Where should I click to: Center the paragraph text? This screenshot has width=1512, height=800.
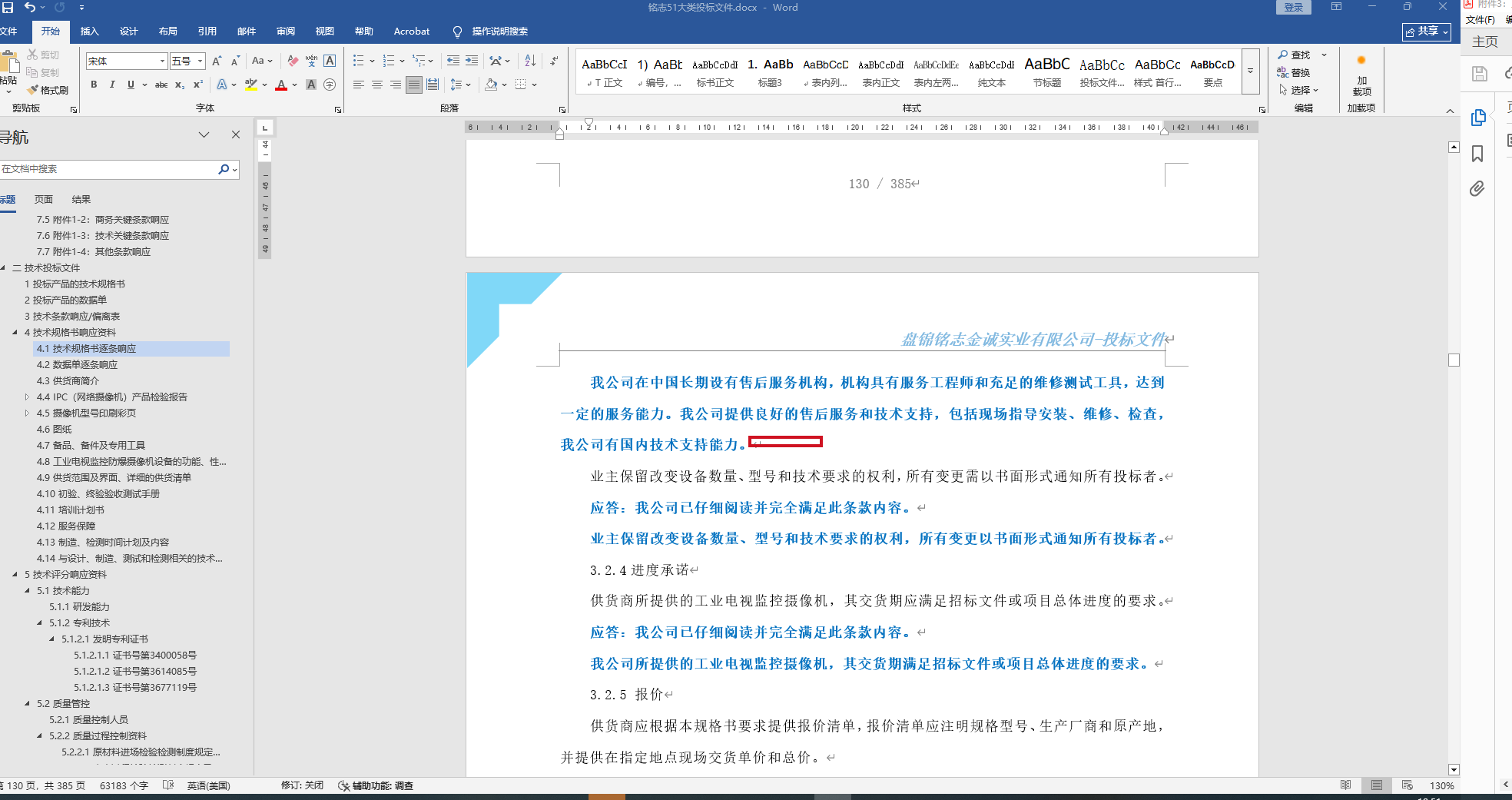click(x=377, y=85)
